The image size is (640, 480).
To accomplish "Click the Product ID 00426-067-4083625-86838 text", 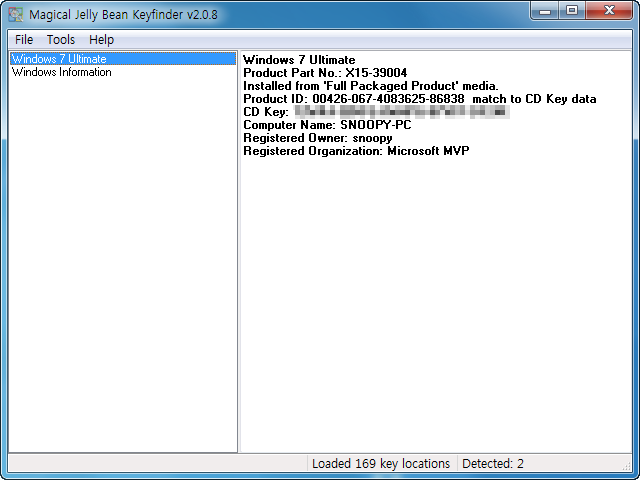I will [x=353, y=99].
